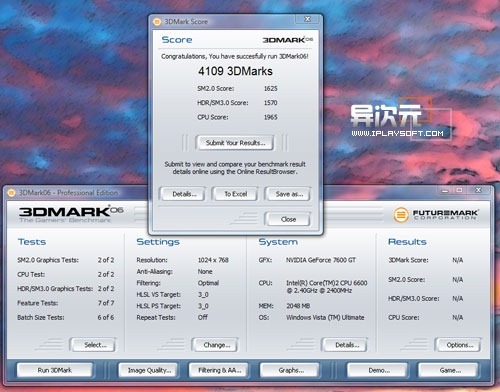Screen dimensions: 500x392
Task: Click the HDR/SM3.0 Score value 1570
Action: tap(270, 103)
